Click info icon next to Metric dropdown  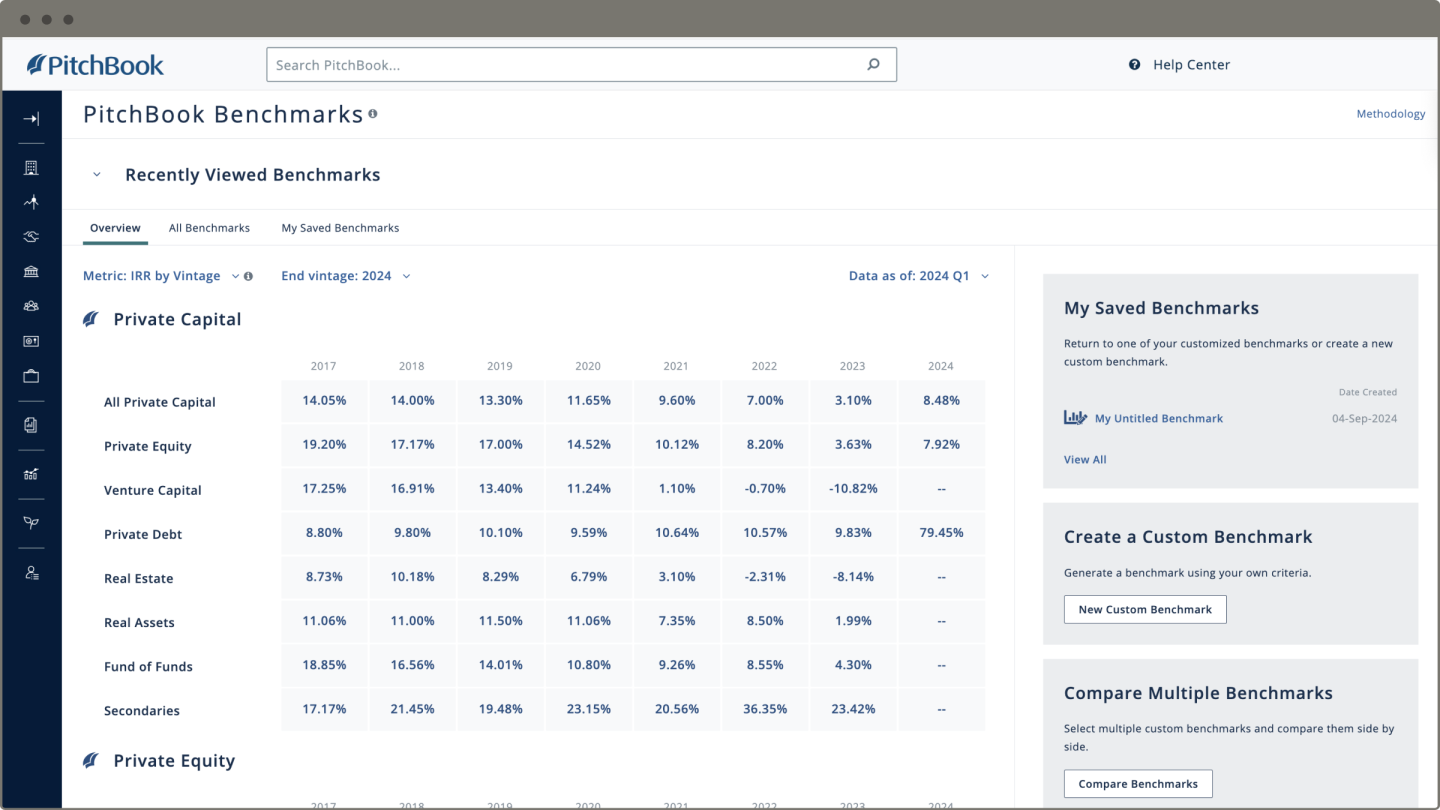pyautogui.click(x=248, y=276)
